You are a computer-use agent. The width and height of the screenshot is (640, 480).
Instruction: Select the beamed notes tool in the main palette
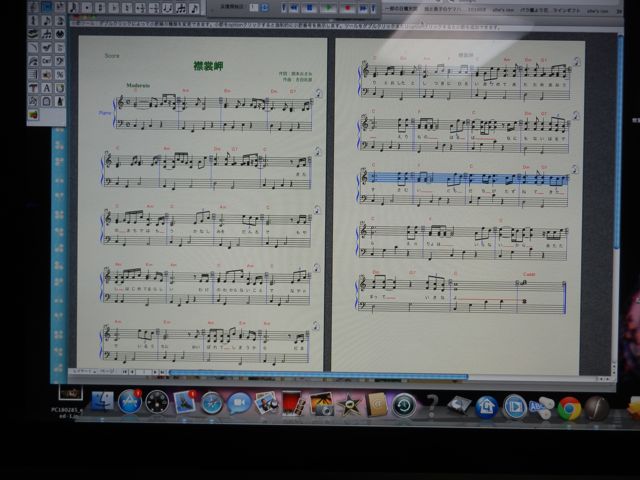[x=47, y=34]
